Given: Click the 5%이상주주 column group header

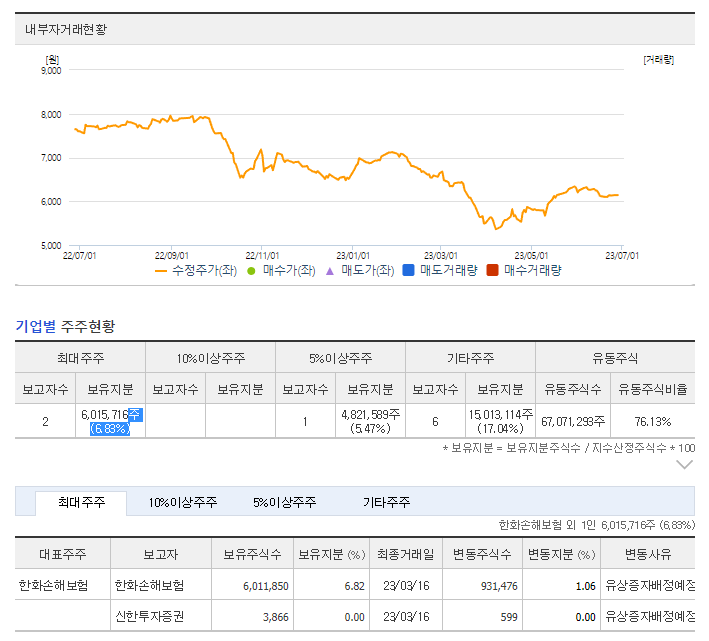Looking at the screenshot, I should [340, 358].
